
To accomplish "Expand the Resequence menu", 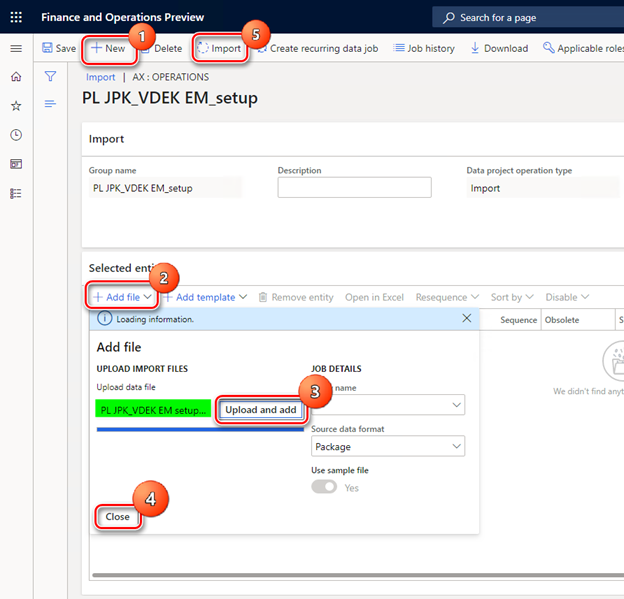I will tap(447, 297).
